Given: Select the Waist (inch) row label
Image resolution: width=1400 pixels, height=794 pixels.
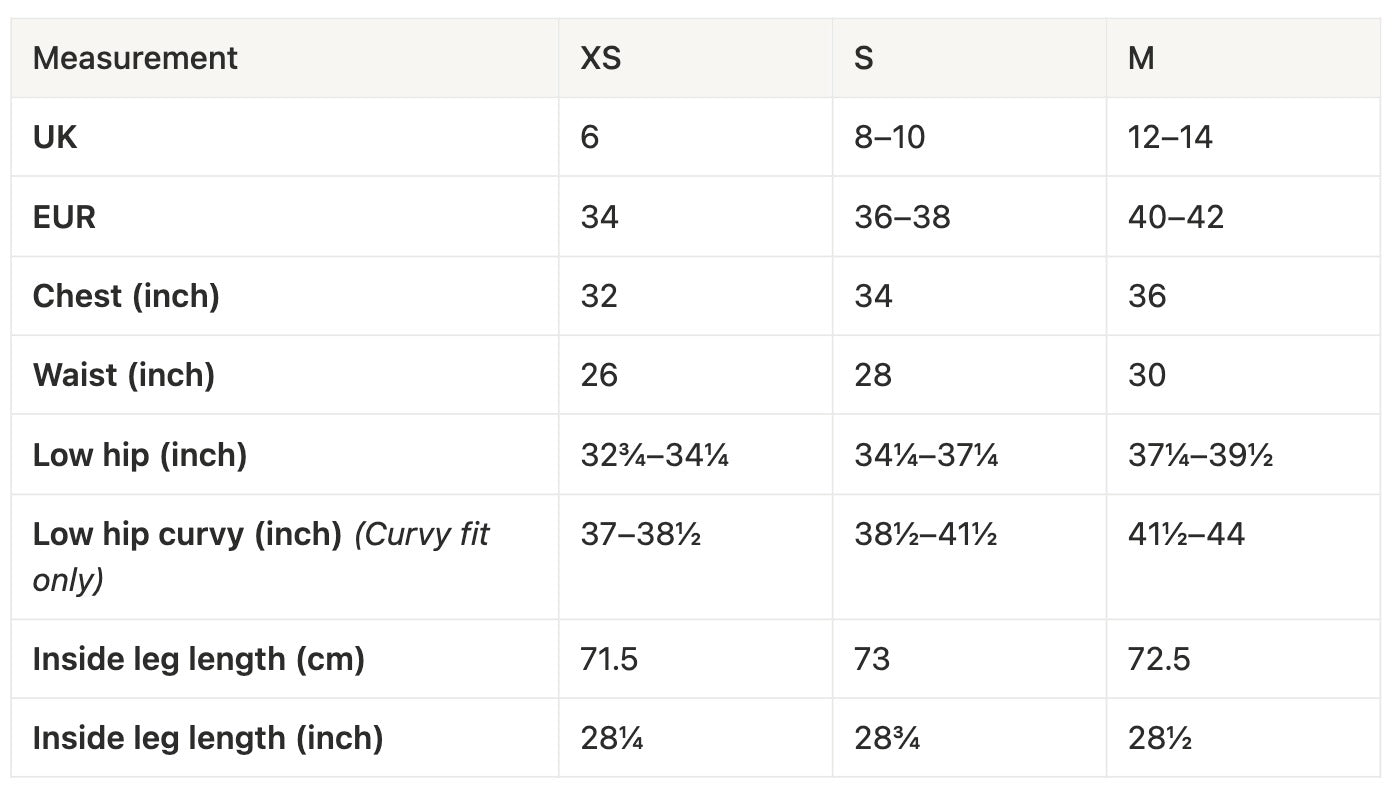Looking at the screenshot, I should coord(124,375).
